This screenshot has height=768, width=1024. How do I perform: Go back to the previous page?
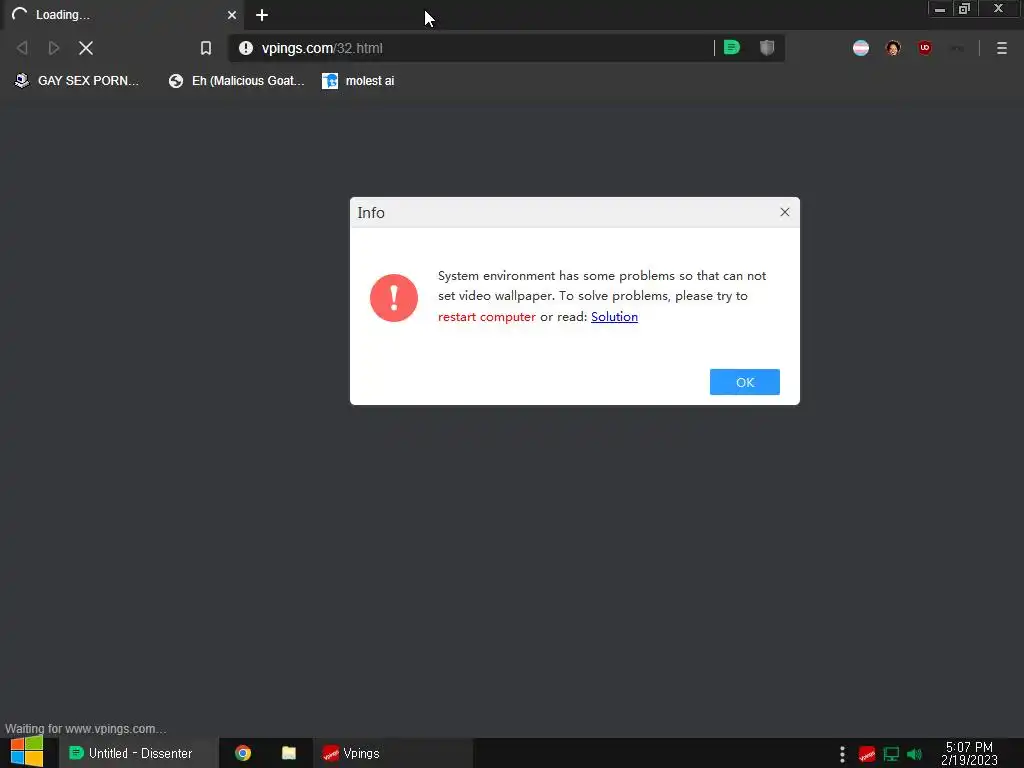coord(22,48)
